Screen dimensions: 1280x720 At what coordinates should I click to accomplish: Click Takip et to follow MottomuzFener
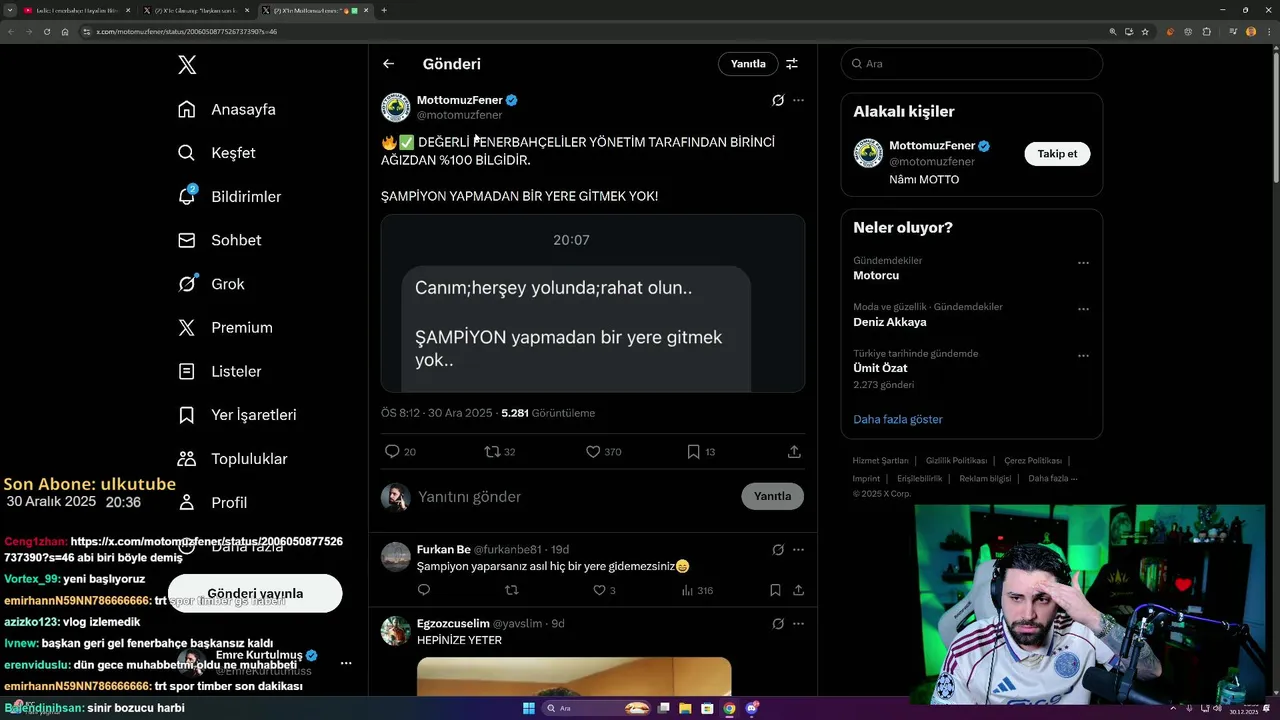[1057, 154]
